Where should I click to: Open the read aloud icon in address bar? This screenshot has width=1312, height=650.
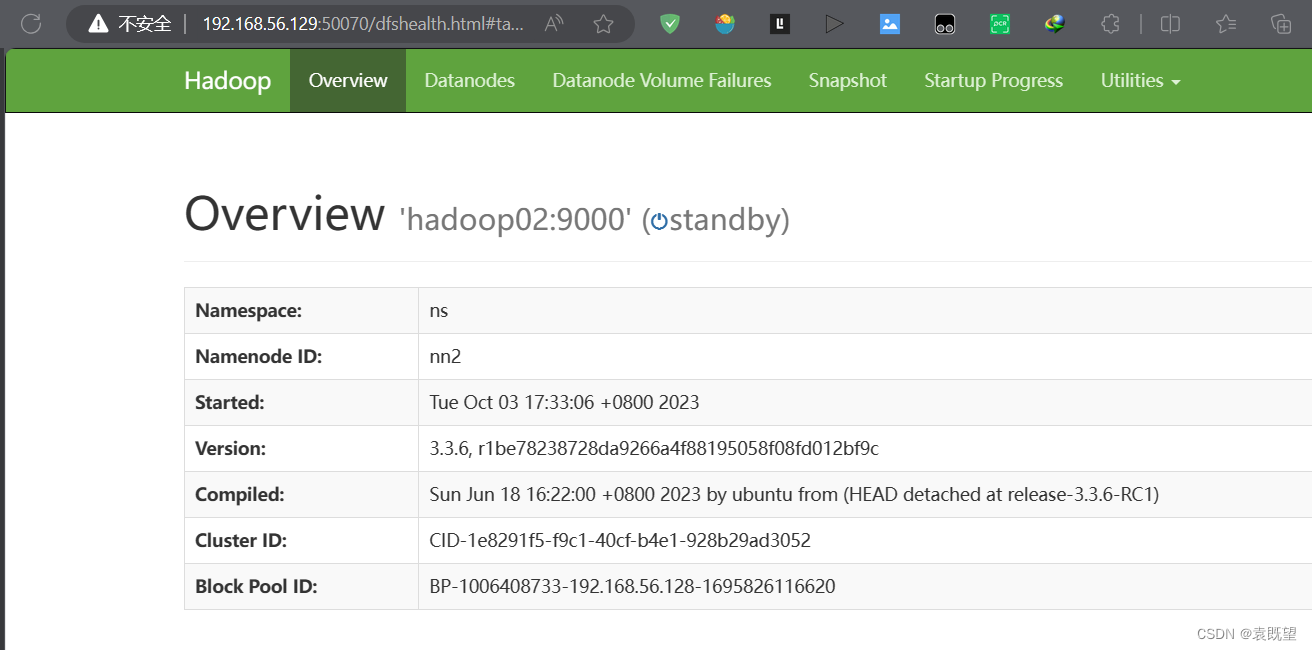(554, 24)
